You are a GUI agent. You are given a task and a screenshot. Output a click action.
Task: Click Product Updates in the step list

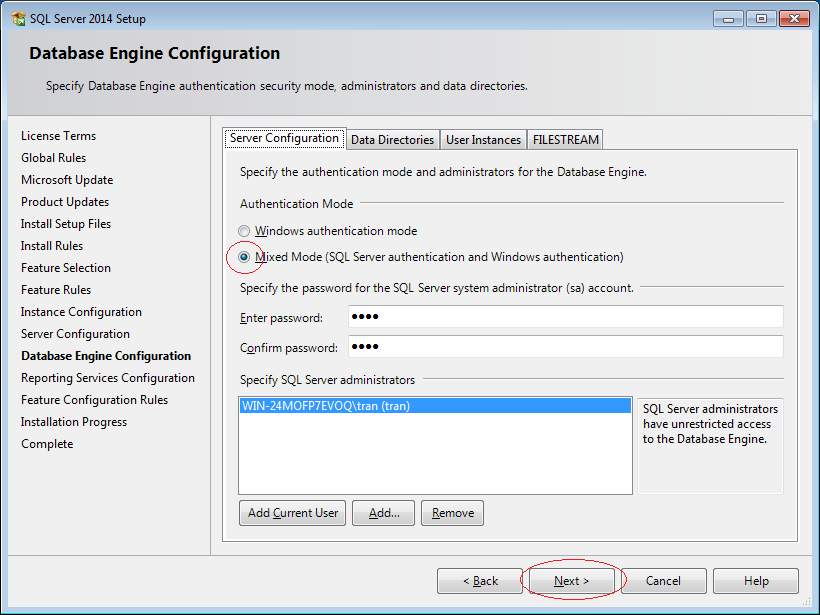click(65, 202)
